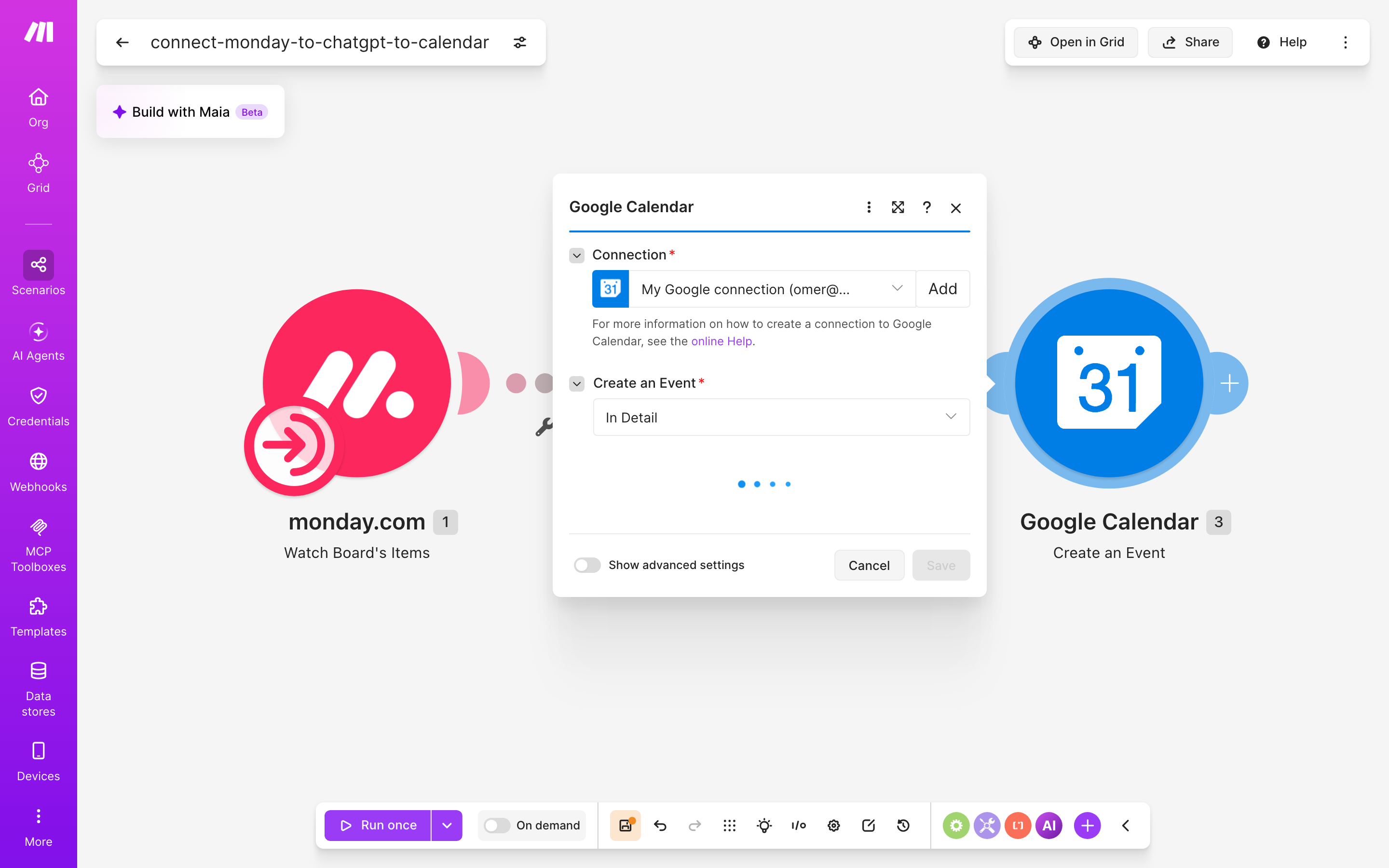The width and height of the screenshot is (1389, 868).
Task: Click Cancel in the dialog
Action: click(869, 566)
